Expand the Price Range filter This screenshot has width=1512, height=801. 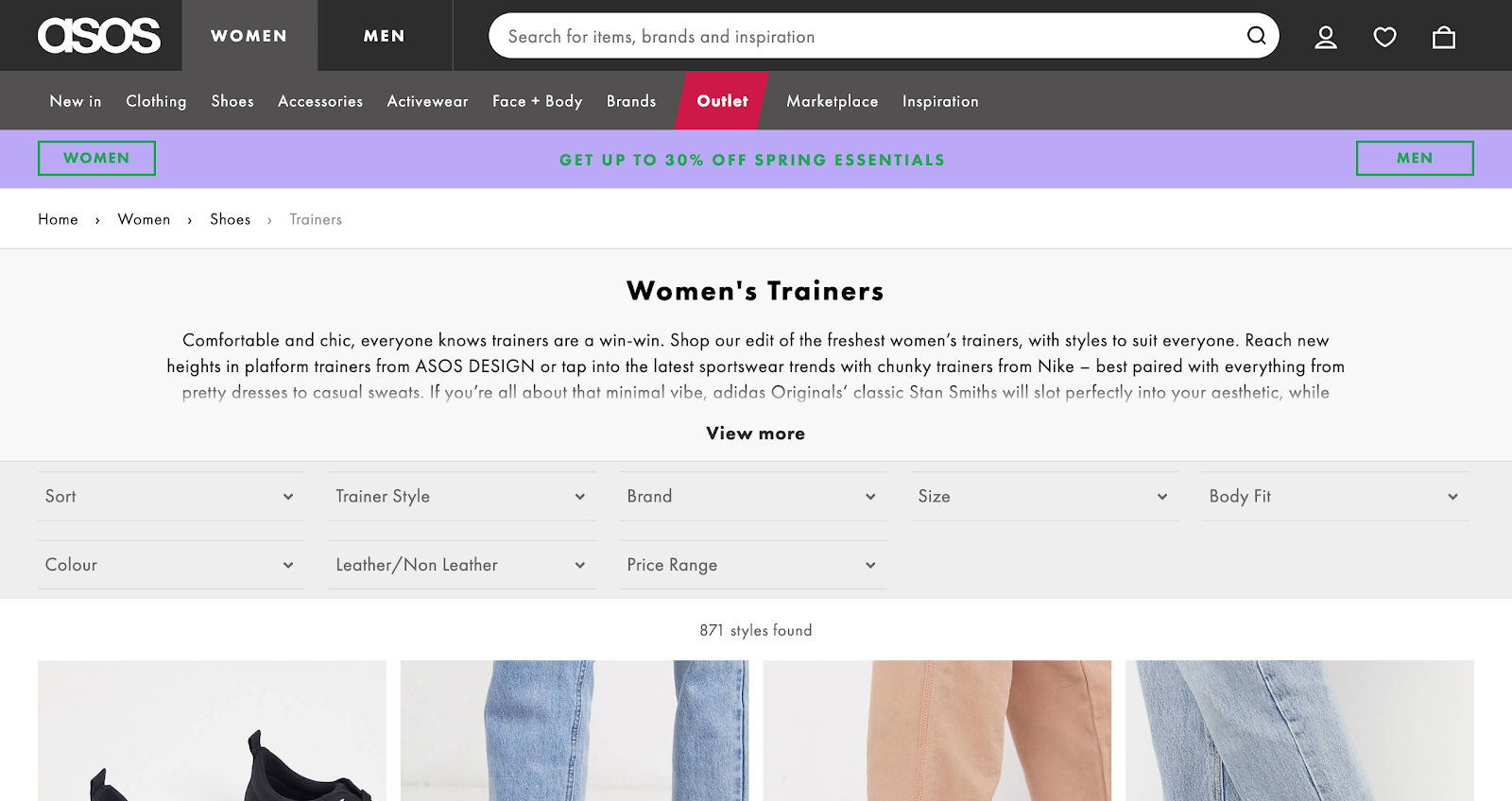click(x=753, y=565)
